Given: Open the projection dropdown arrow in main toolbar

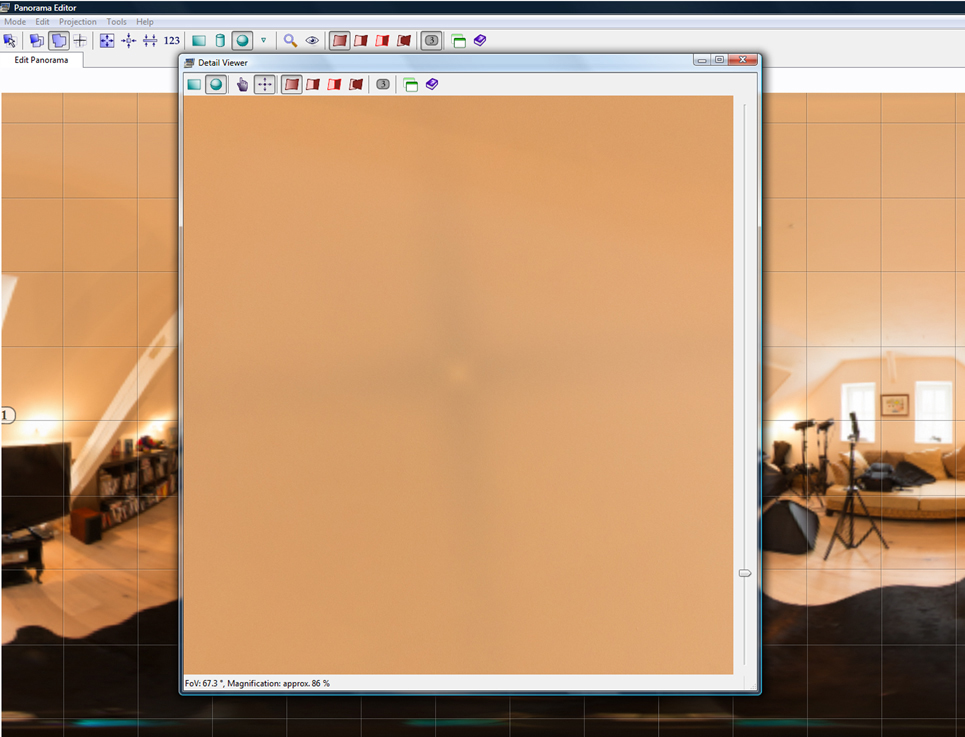Looking at the screenshot, I should (x=263, y=41).
